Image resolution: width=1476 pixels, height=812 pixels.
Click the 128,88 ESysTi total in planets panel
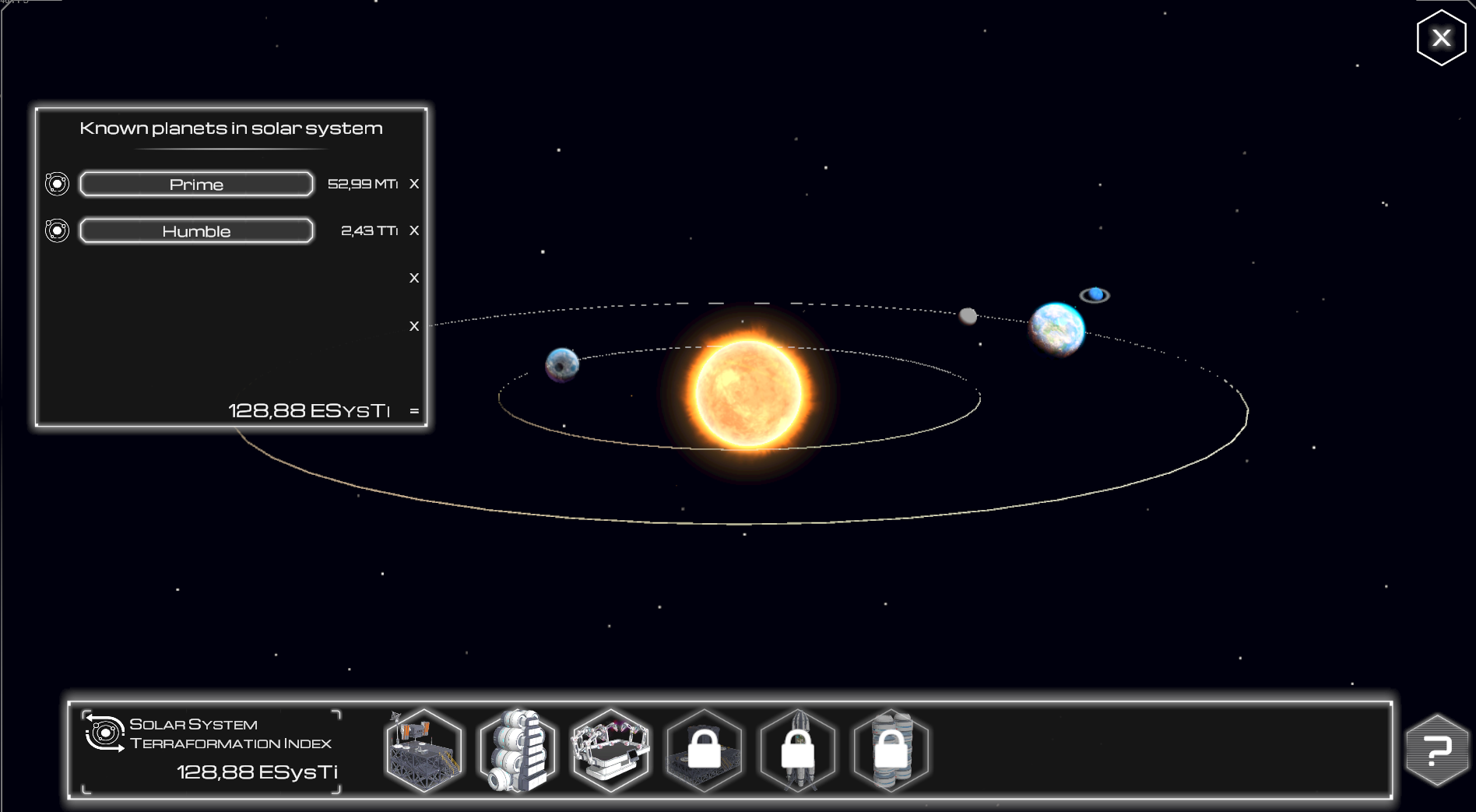click(x=308, y=410)
